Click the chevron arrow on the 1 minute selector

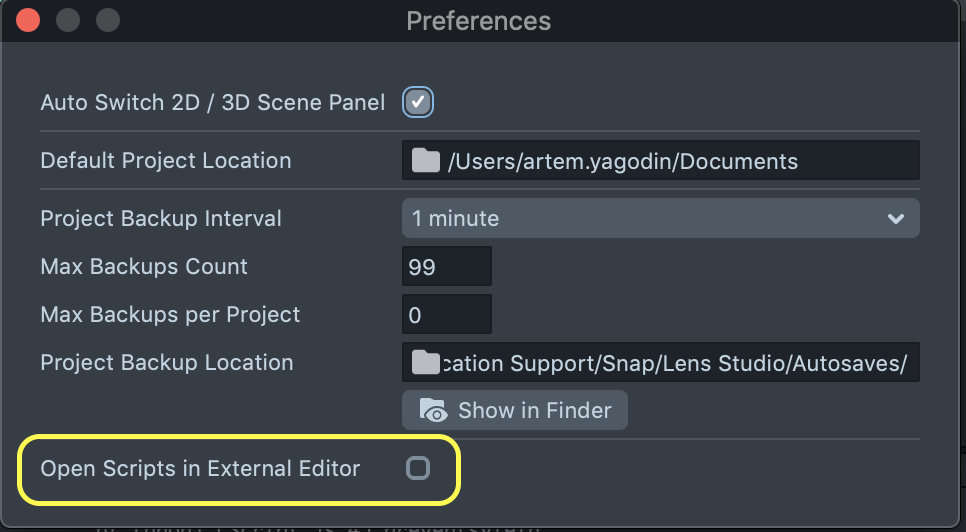coord(896,218)
